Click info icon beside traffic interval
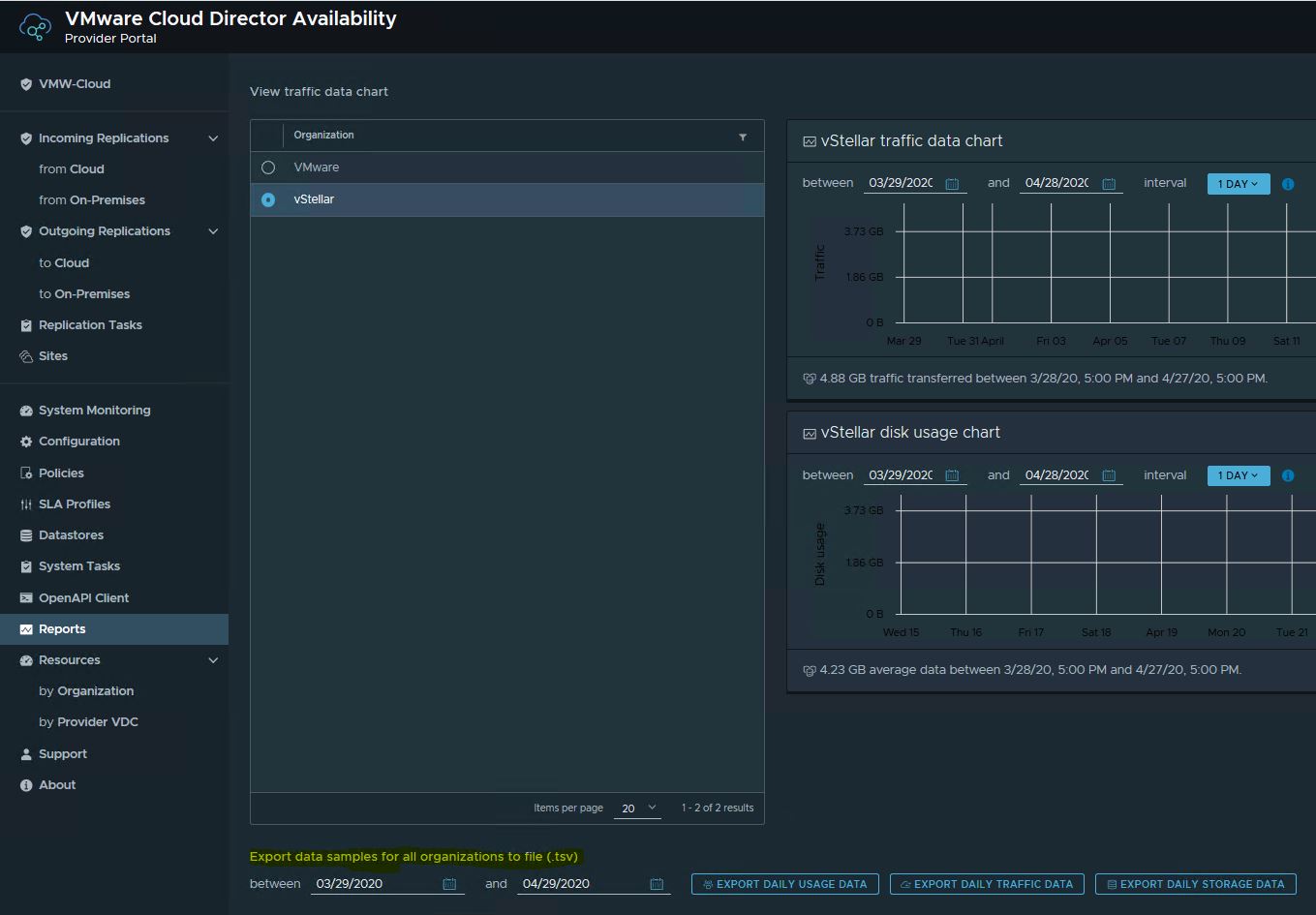The width and height of the screenshot is (1316, 915). (1288, 184)
